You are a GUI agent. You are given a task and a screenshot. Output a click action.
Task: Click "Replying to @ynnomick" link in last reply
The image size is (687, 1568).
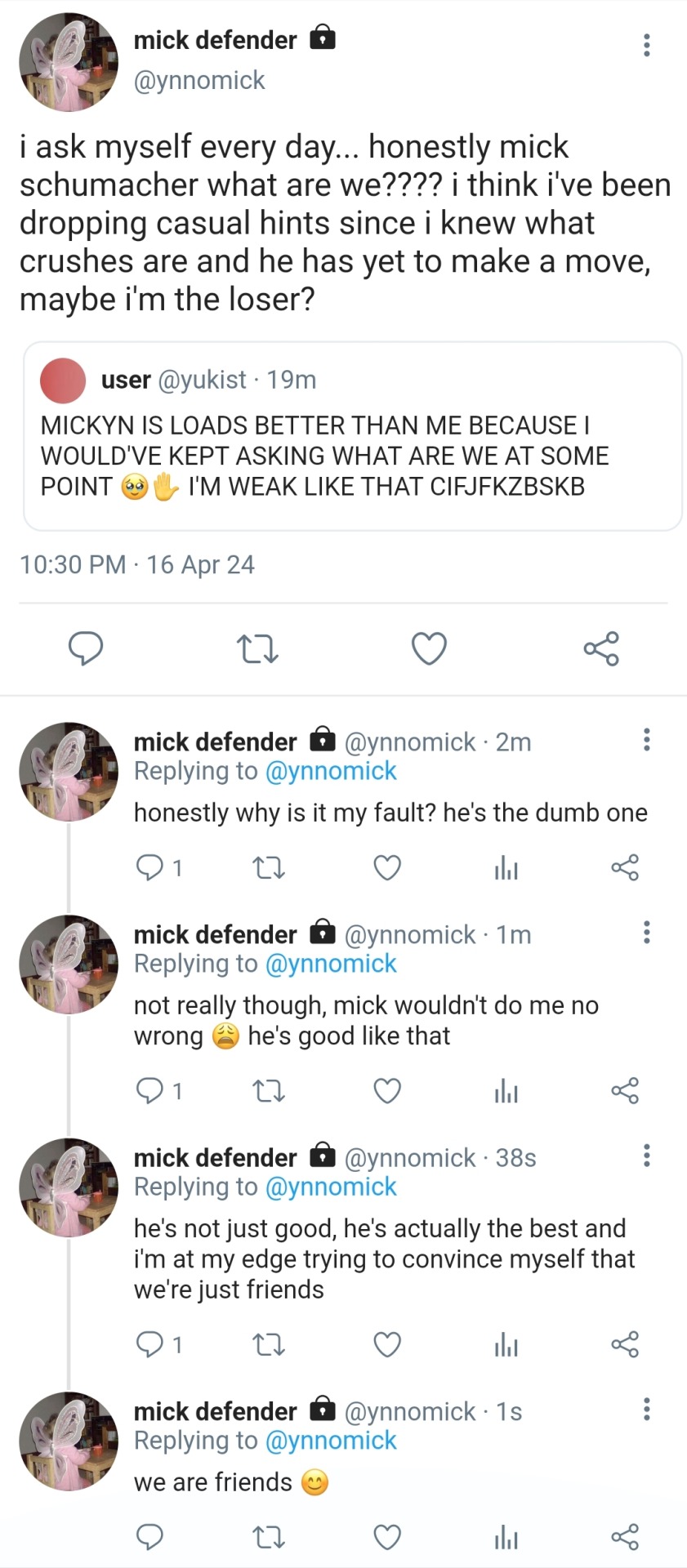pos(331,1441)
